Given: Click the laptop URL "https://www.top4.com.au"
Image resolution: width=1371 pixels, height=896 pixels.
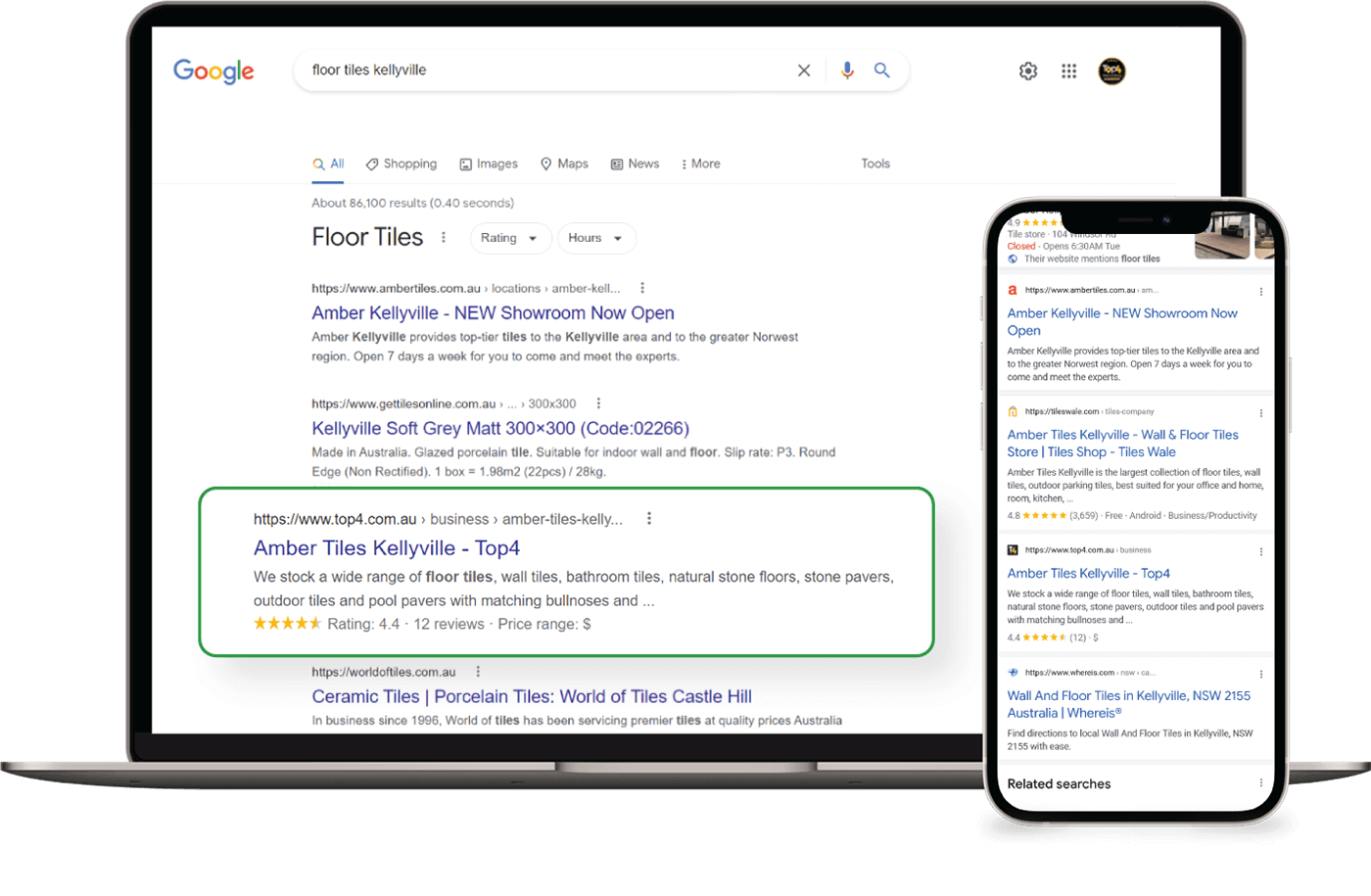Looking at the screenshot, I should pyautogui.click(x=335, y=519).
